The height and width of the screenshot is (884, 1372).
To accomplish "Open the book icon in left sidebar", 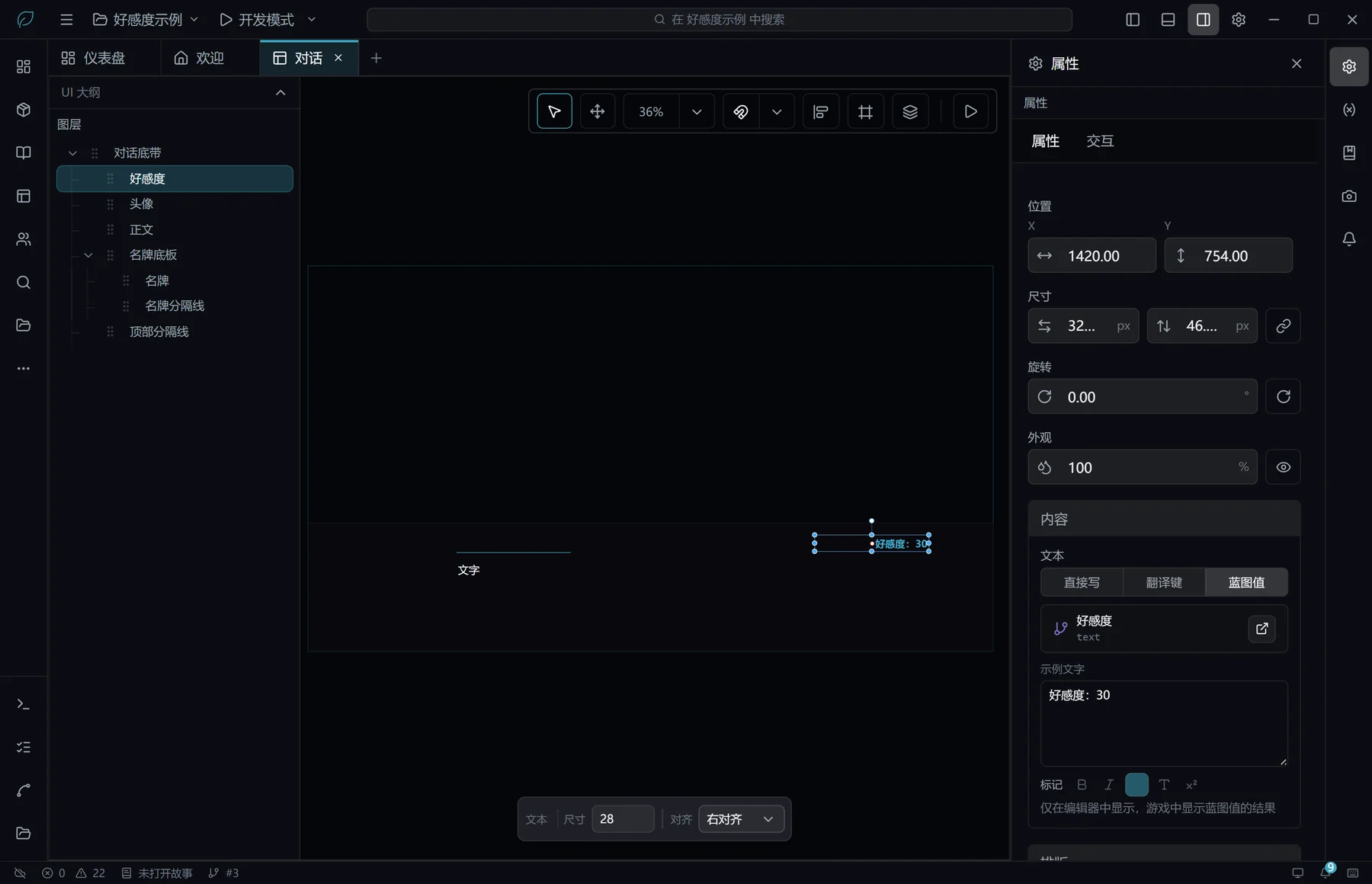I will (24, 153).
